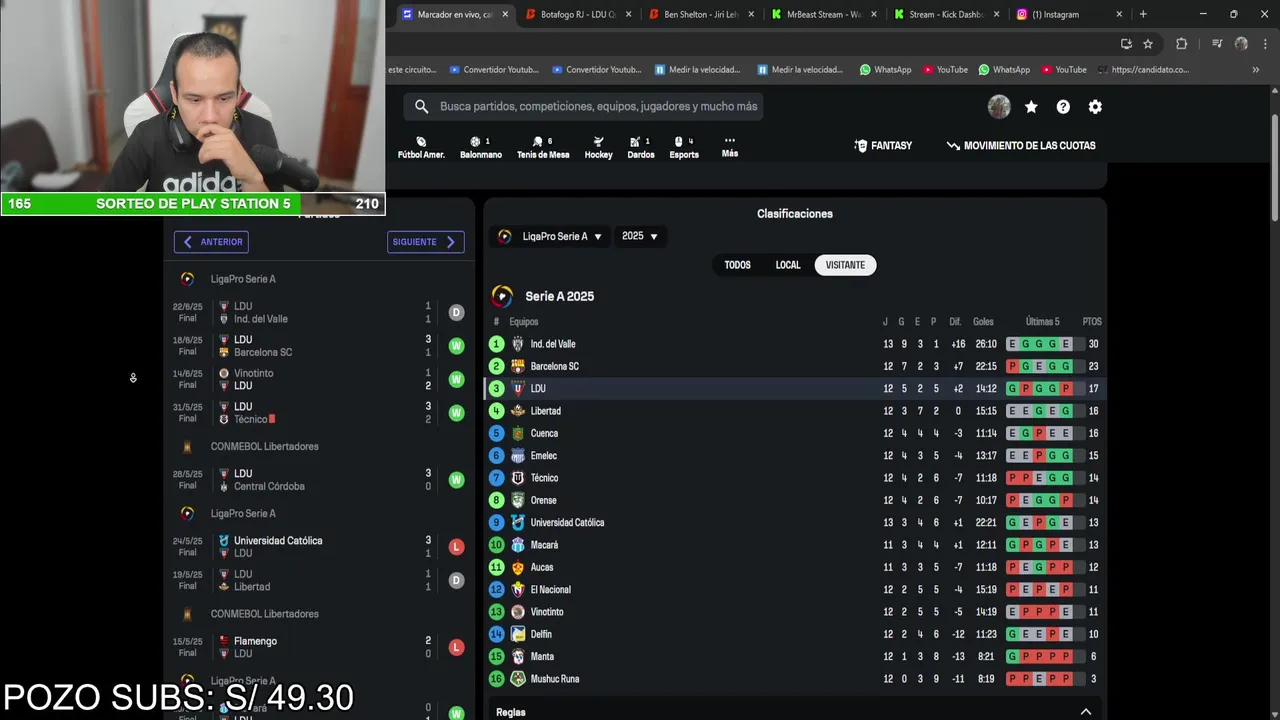Open Orense team crest icon
The width and height of the screenshot is (1280, 720).
518,500
